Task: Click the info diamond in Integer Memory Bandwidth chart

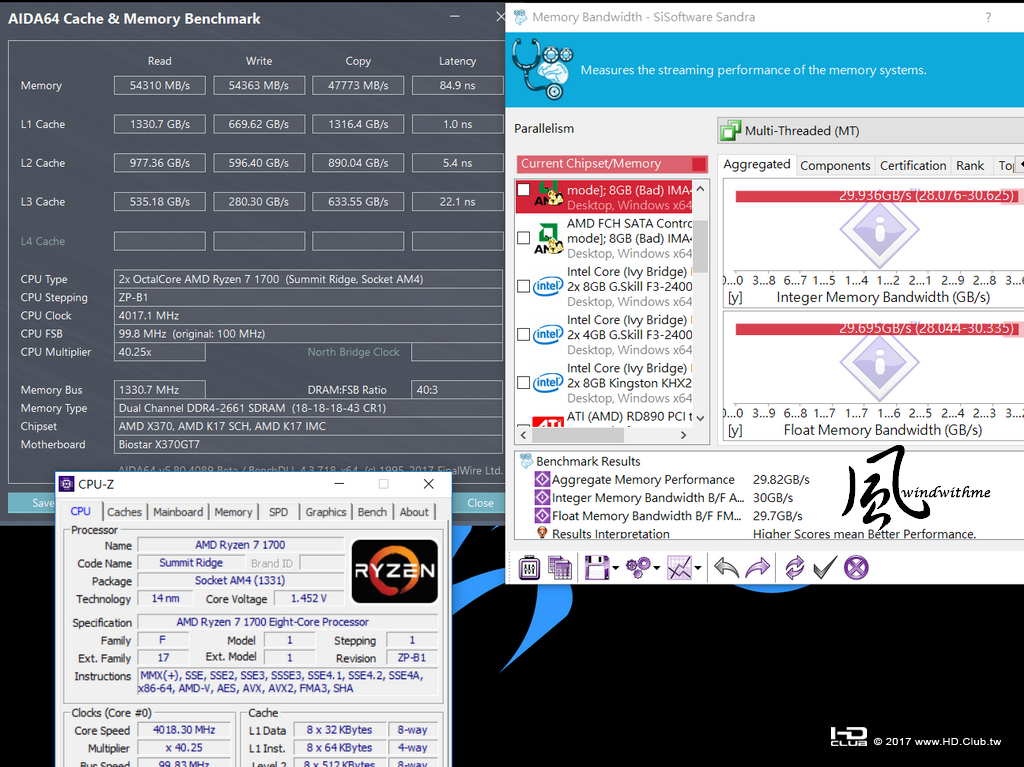Action: [880, 230]
